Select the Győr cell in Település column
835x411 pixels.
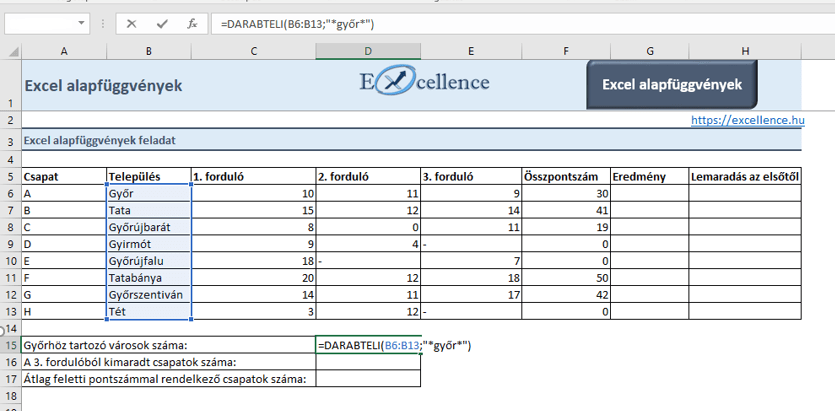click(x=149, y=193)
